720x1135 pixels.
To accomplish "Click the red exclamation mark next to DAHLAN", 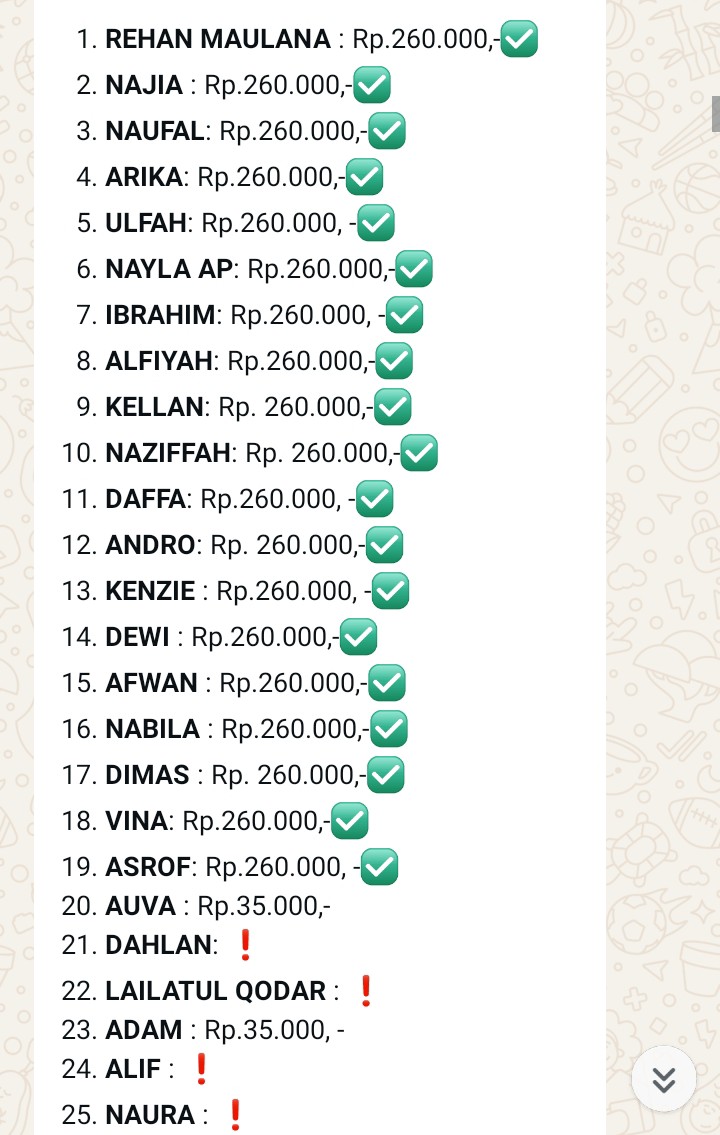I will pos(245,944).
